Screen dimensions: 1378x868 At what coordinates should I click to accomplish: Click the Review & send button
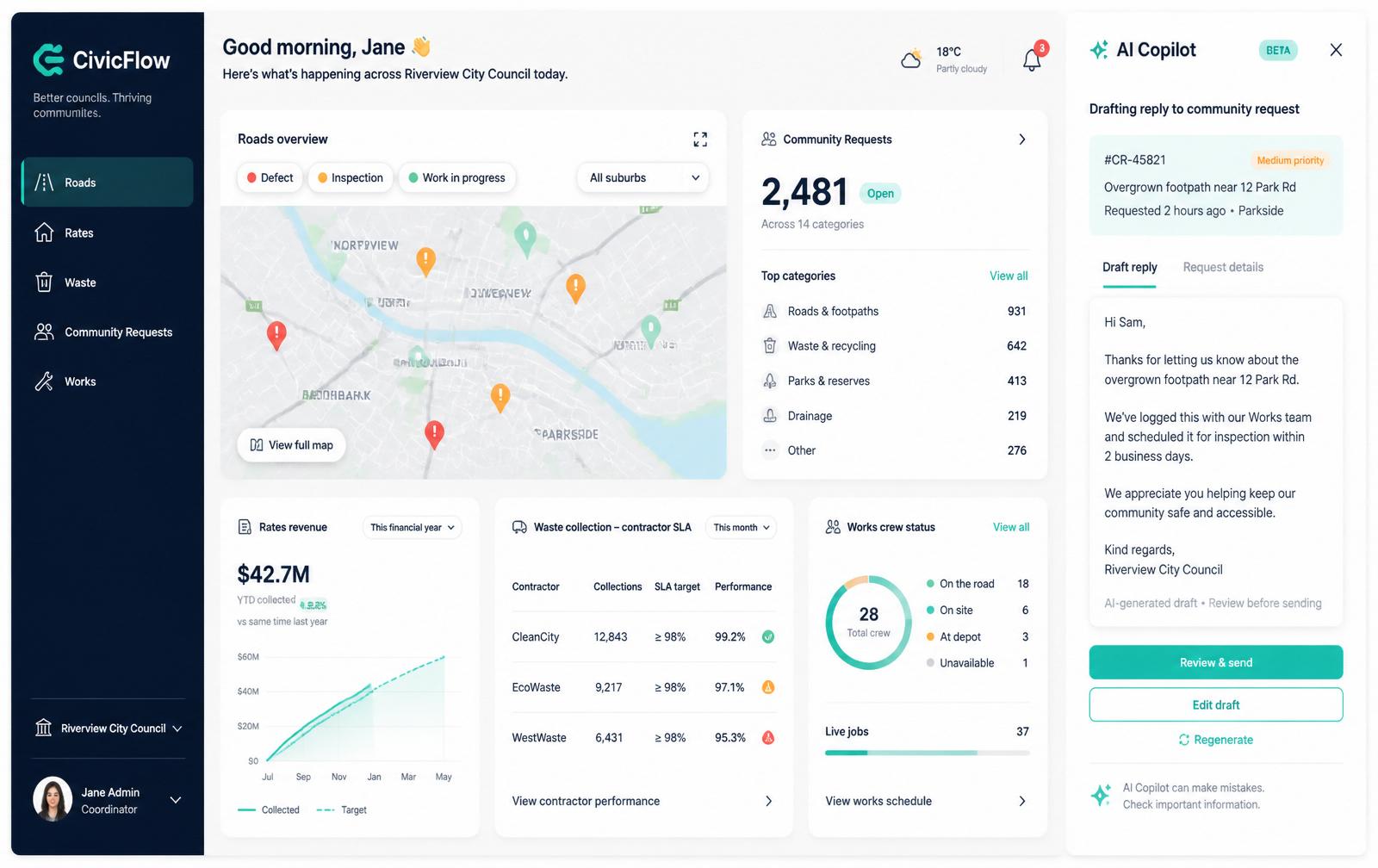click(1215, 662)
